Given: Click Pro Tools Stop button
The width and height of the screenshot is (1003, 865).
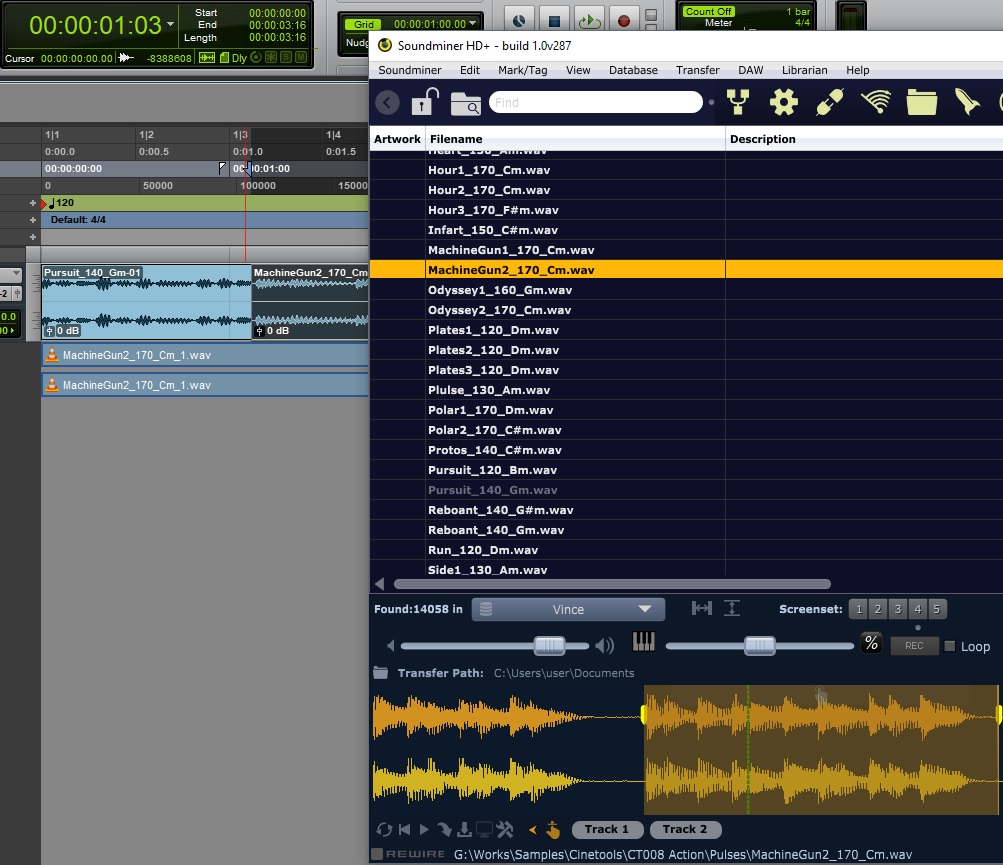Looking at the screenshot, I should coord(554,21).
